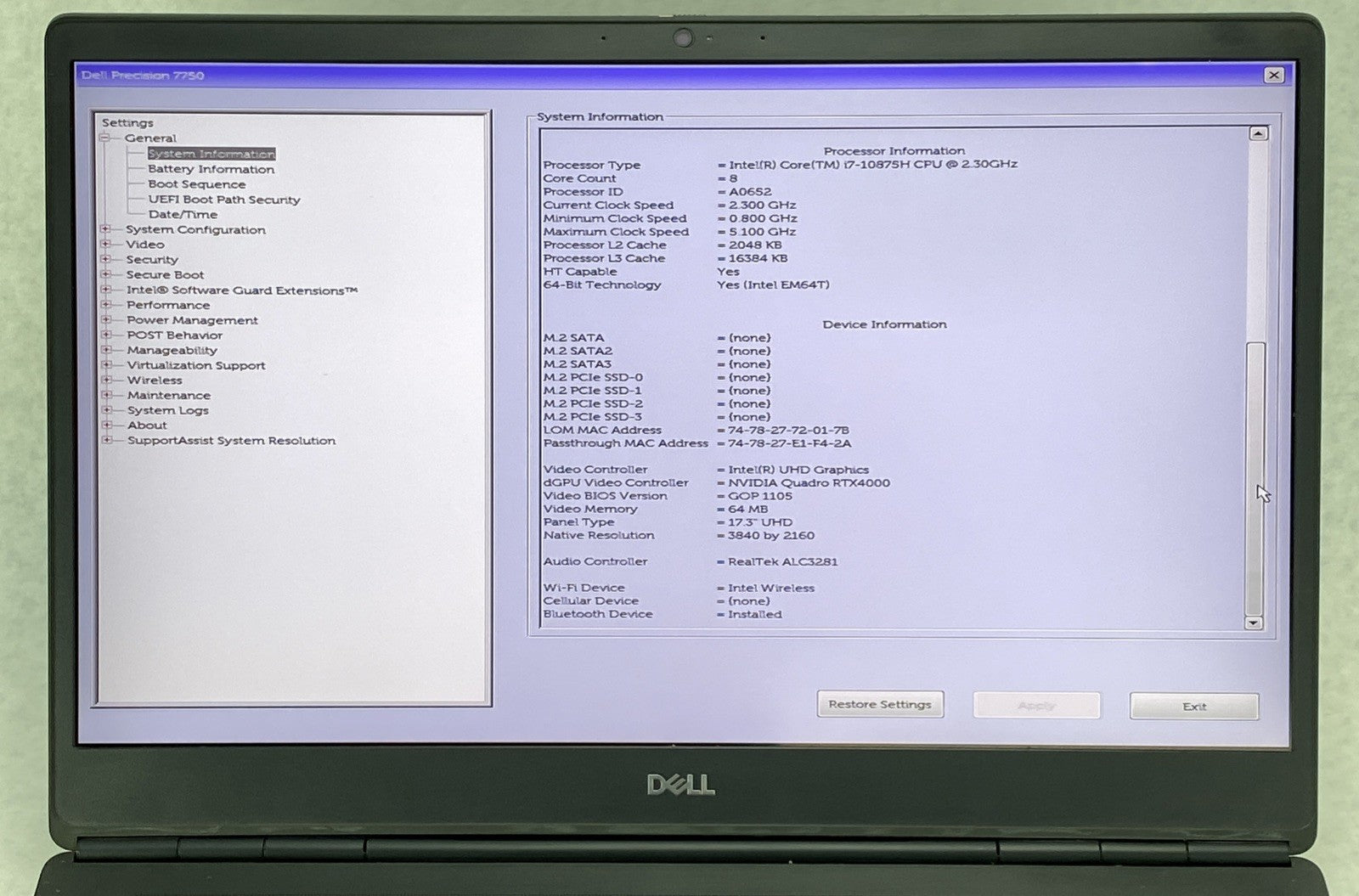The width and height of the screenshot is (1359, 896).
Task: Expand the POST Behavior category
Action: click(x=105, y=335)
